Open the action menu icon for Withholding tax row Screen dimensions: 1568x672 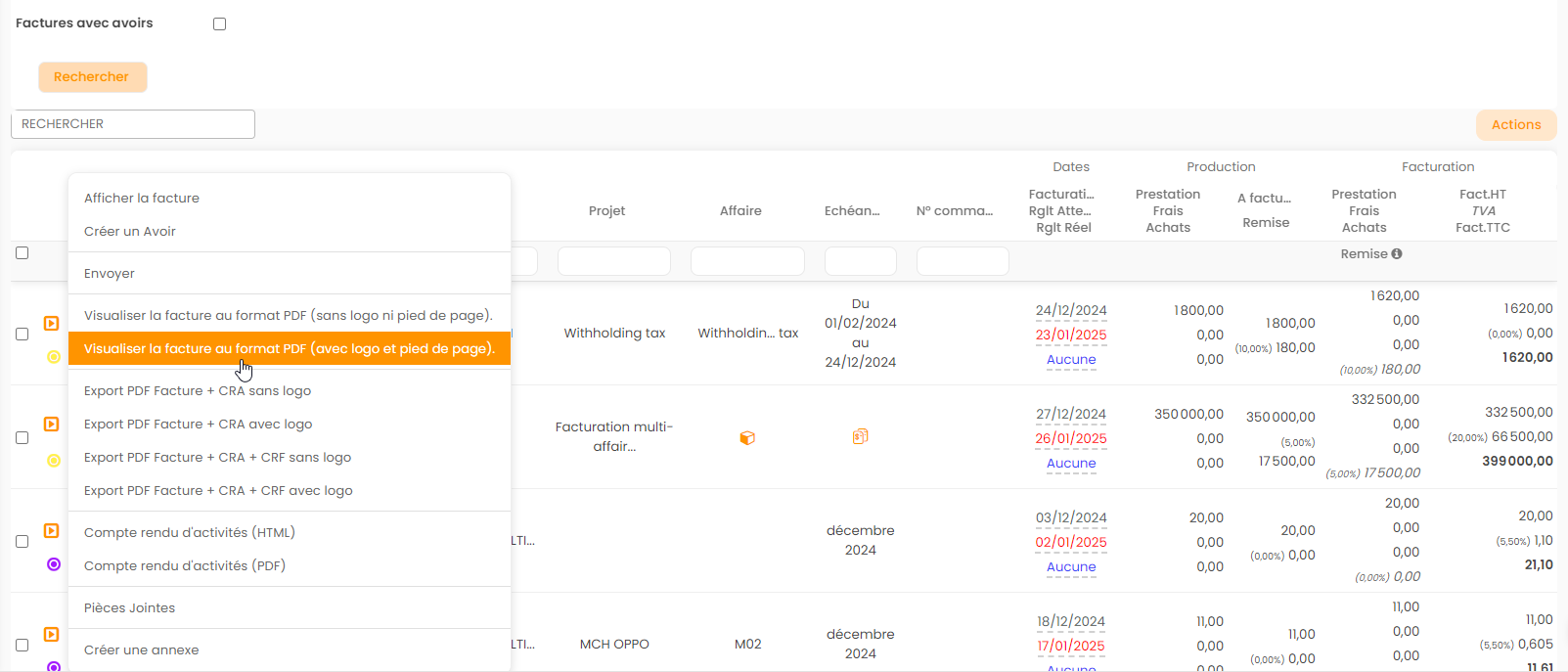pos(52,323)
